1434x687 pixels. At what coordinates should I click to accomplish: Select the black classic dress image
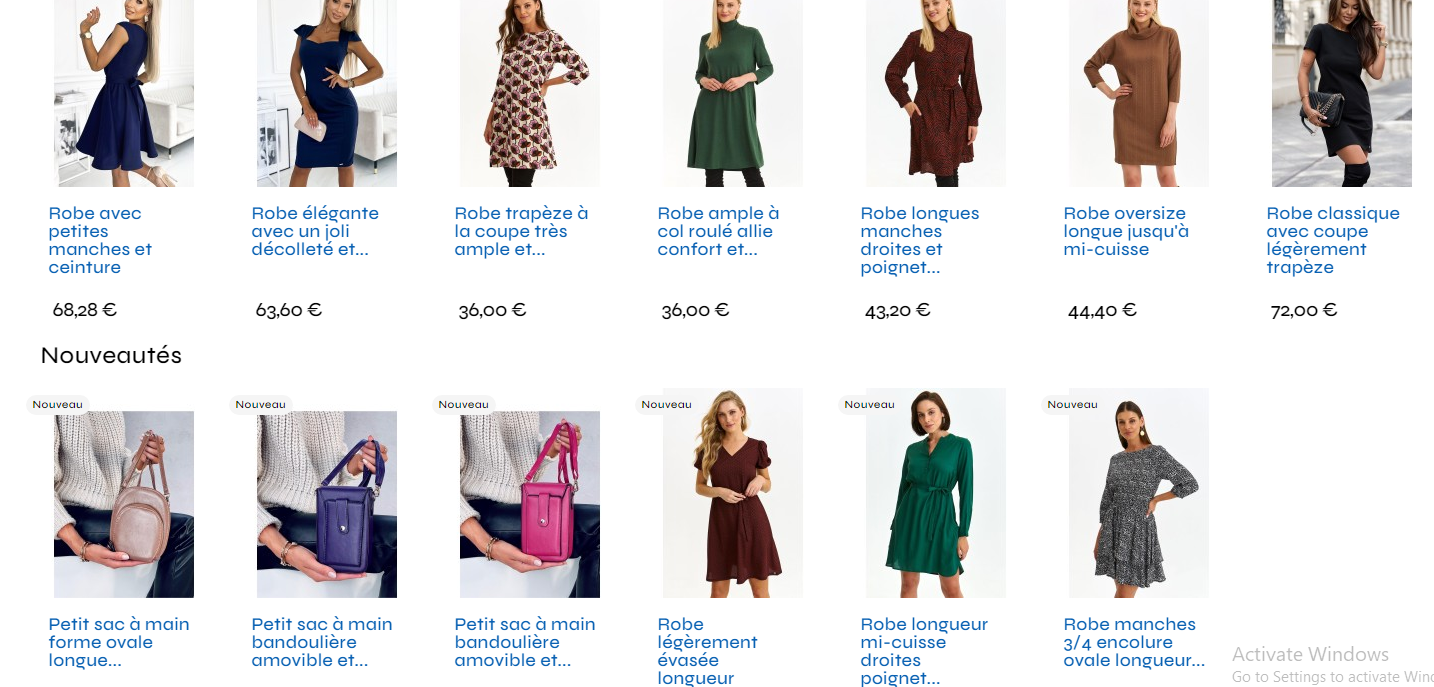coord(1341,93)
